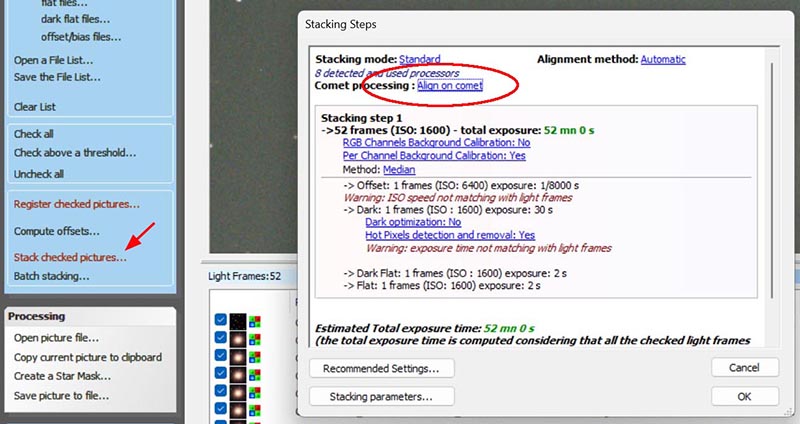Click Open picture file under Processing
800x424 pixels.
tap(56, 338)
